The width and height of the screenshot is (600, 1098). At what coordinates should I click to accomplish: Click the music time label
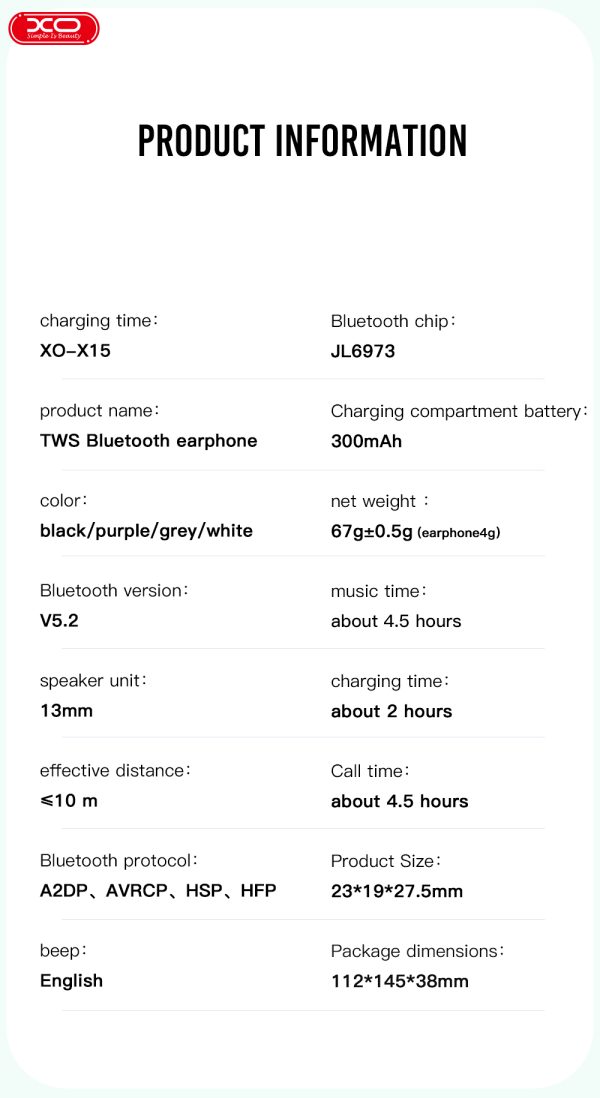point(379,591)
